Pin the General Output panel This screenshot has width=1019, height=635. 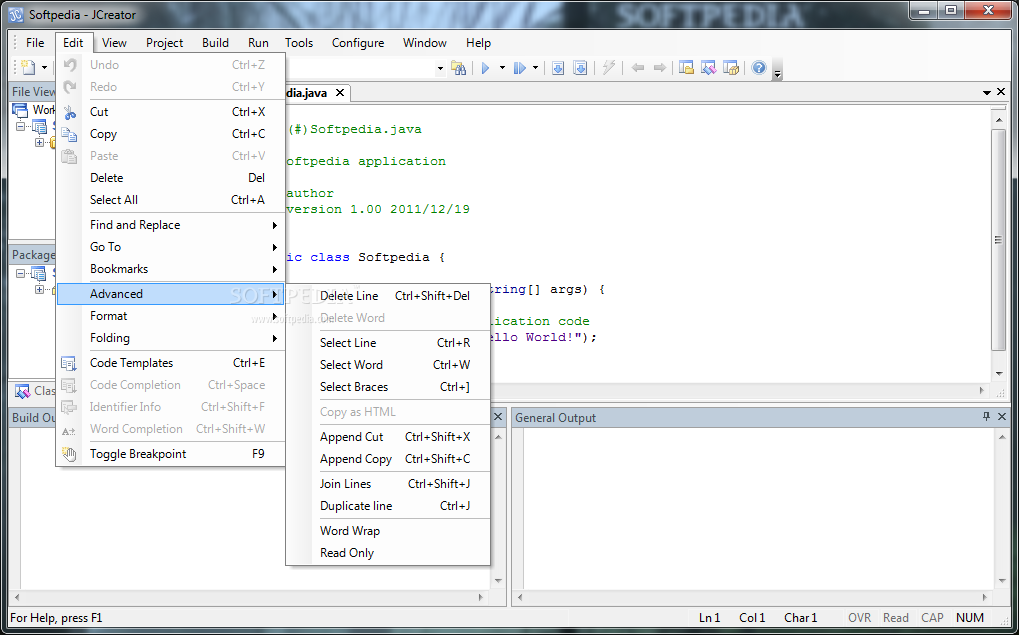(x=987, y=417)
